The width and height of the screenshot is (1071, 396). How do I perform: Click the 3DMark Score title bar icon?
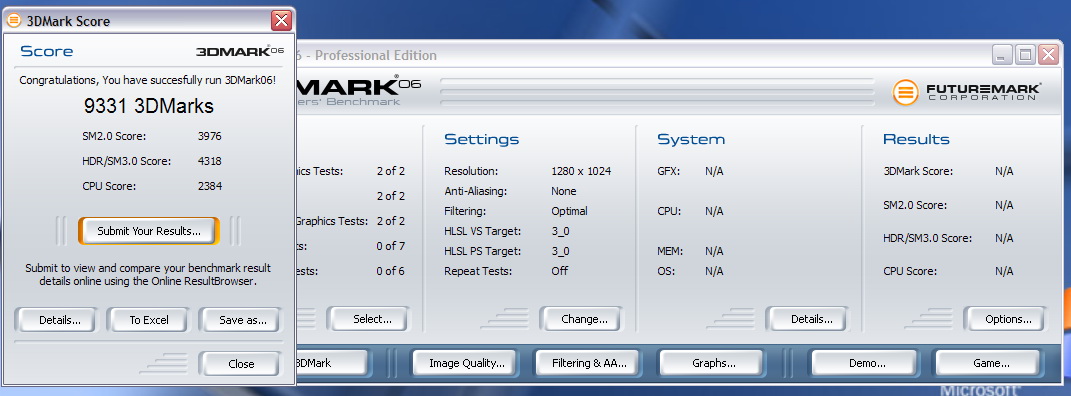click(14, 20)
